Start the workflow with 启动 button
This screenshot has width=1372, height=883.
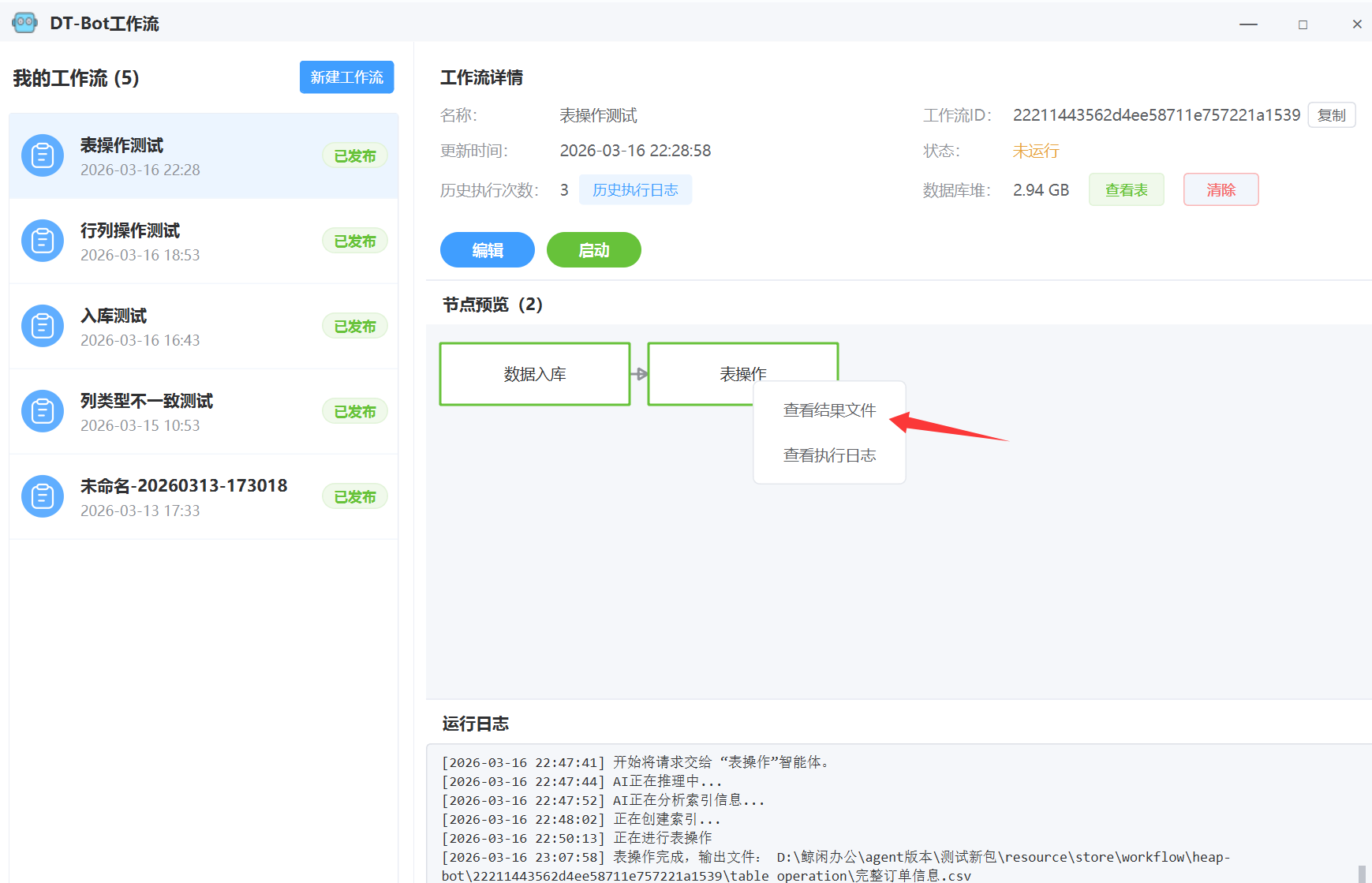[x=593, y=250]
